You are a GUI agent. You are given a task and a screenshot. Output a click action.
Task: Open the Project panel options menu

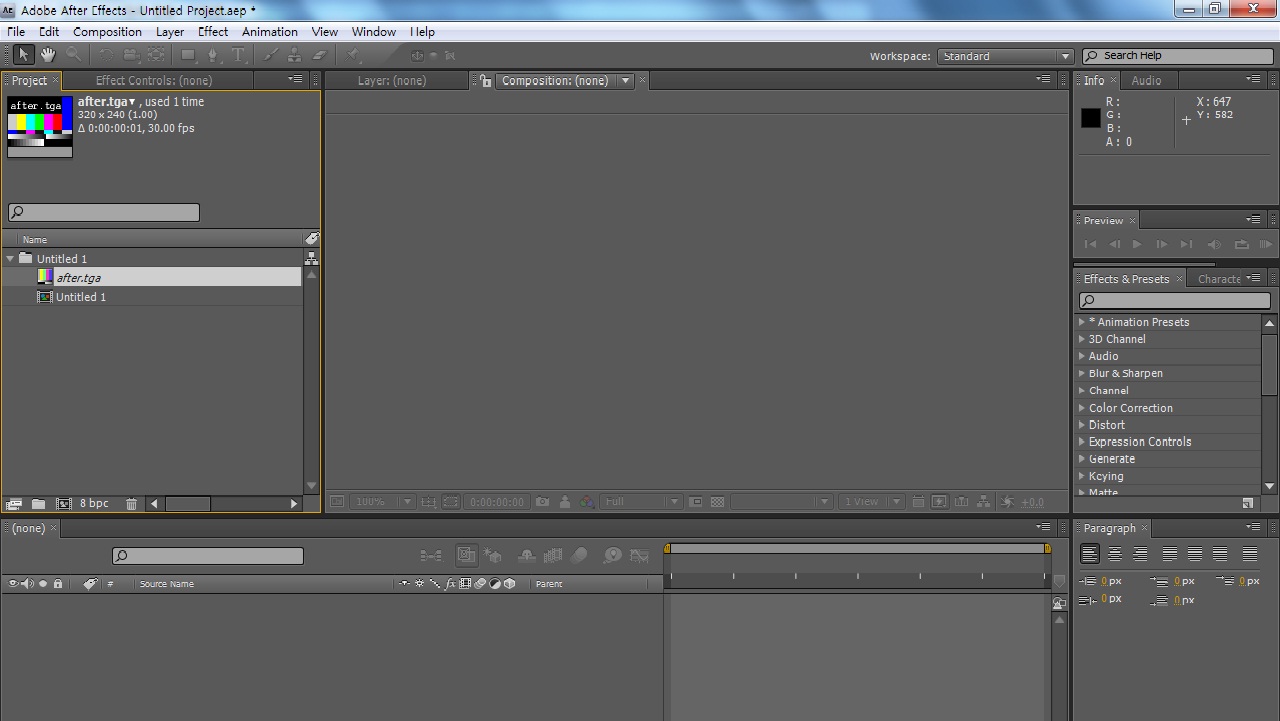[x=295, y=79]
